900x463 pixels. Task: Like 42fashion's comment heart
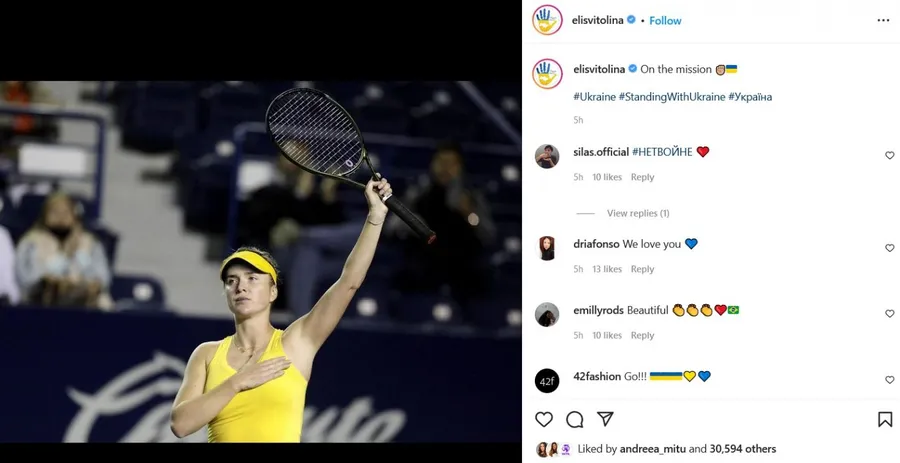[889, 380]
